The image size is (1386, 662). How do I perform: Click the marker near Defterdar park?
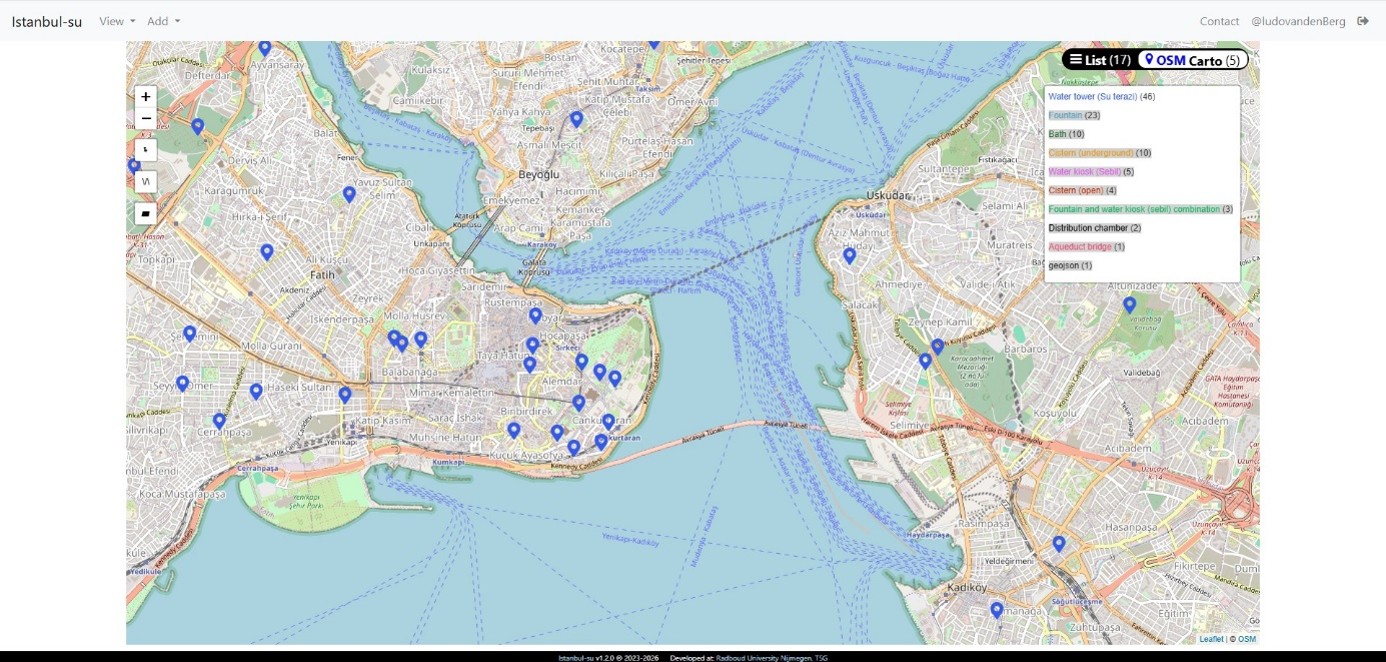point(197,126)
